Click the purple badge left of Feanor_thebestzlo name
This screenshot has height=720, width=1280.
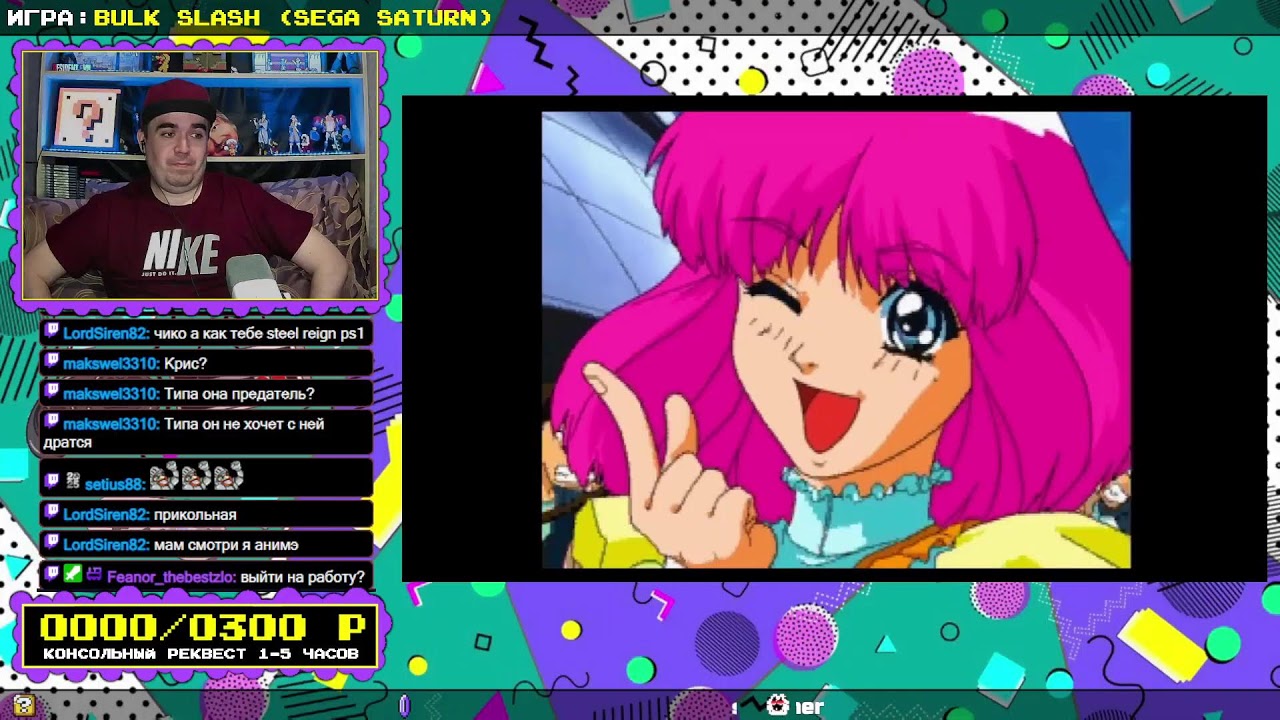[93, 575]
